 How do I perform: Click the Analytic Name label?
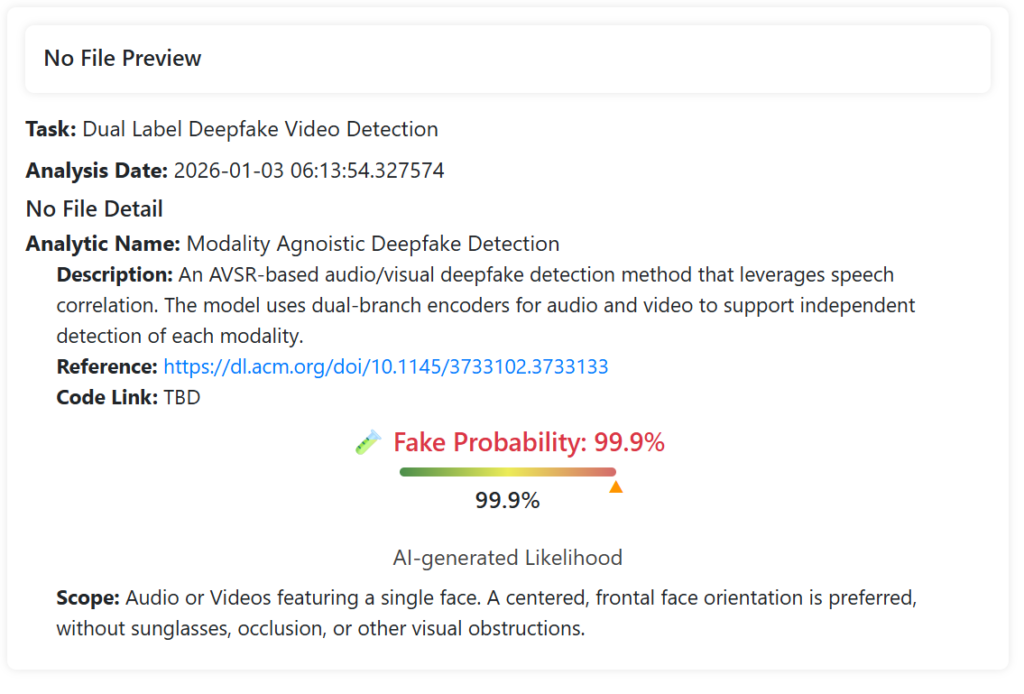tap(103, 244)
